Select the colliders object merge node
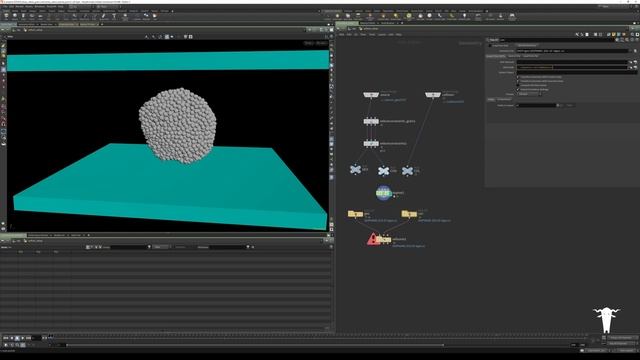 point(433,95)
